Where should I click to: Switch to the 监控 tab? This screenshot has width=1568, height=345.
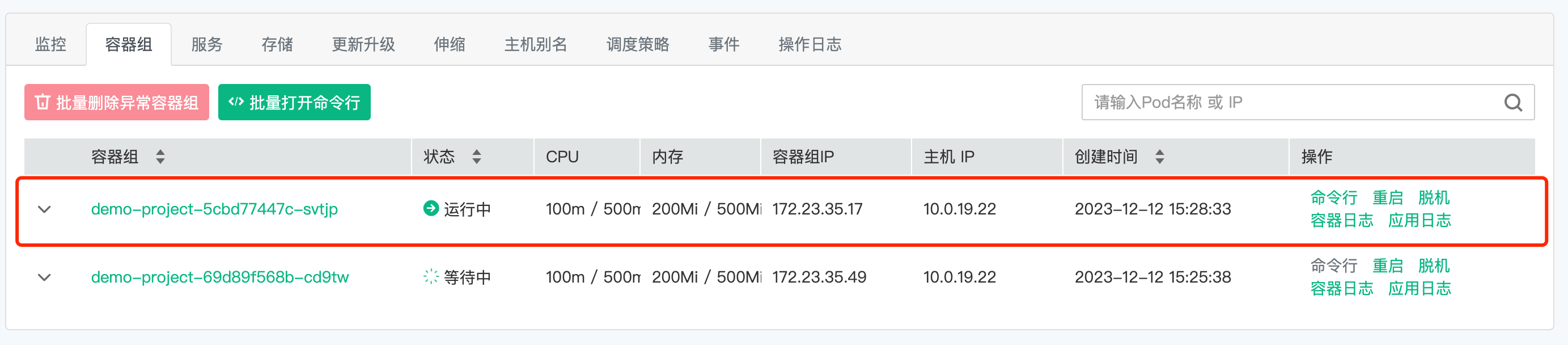(x=50, y=44)
